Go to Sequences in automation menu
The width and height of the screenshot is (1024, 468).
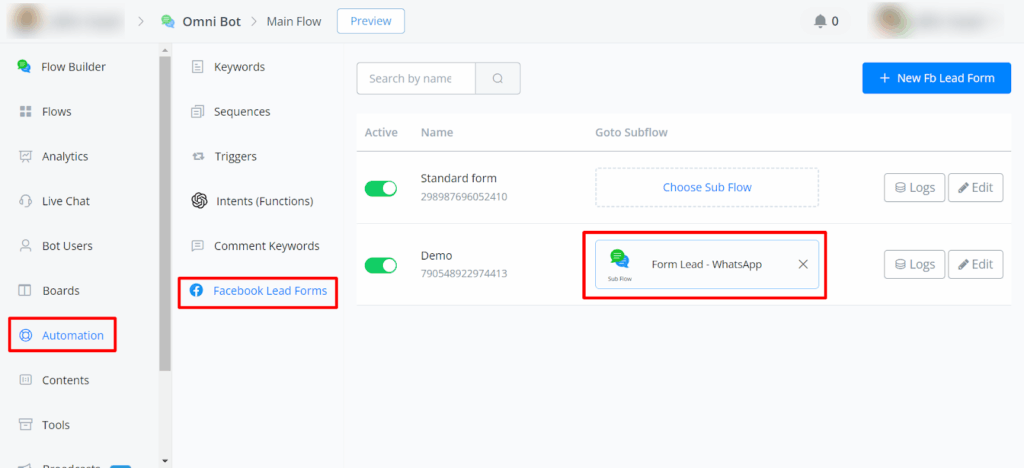tap(242, 112)
